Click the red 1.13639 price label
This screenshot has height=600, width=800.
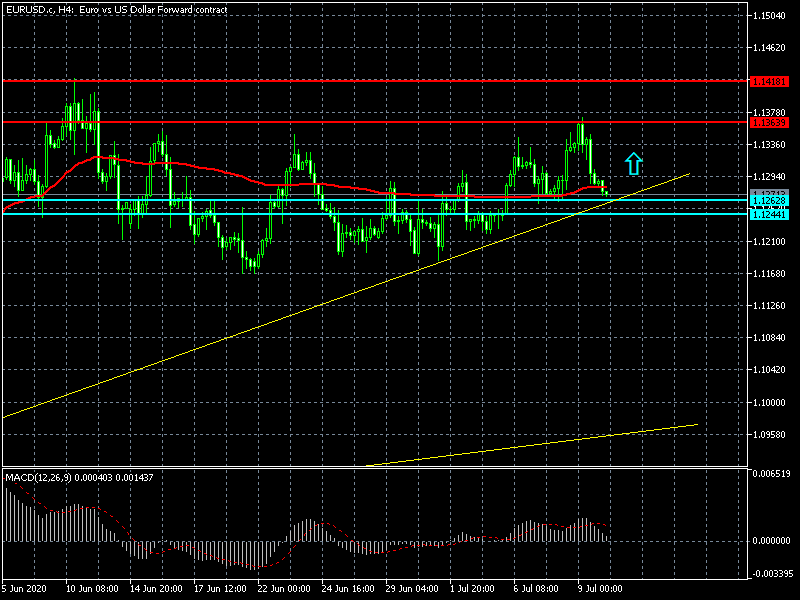point(773,122)
